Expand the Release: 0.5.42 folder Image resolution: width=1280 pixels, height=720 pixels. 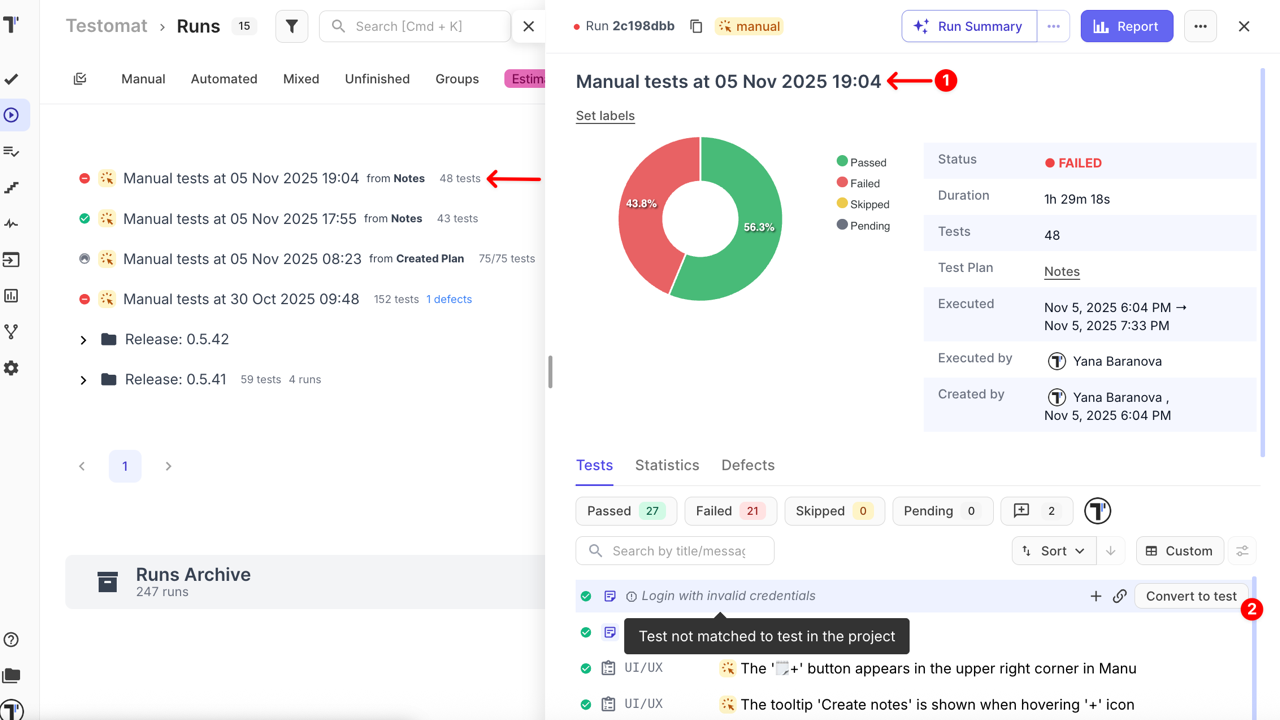(x=83, y=339)
